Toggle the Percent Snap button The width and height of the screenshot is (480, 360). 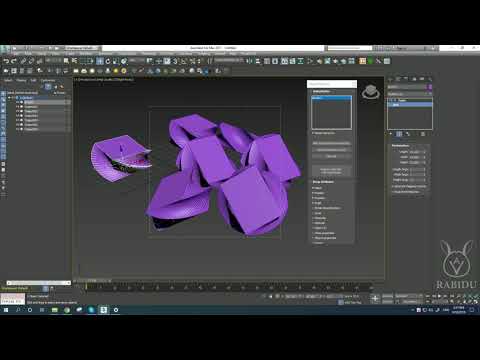pyautogui.click(x=192, y=61)
